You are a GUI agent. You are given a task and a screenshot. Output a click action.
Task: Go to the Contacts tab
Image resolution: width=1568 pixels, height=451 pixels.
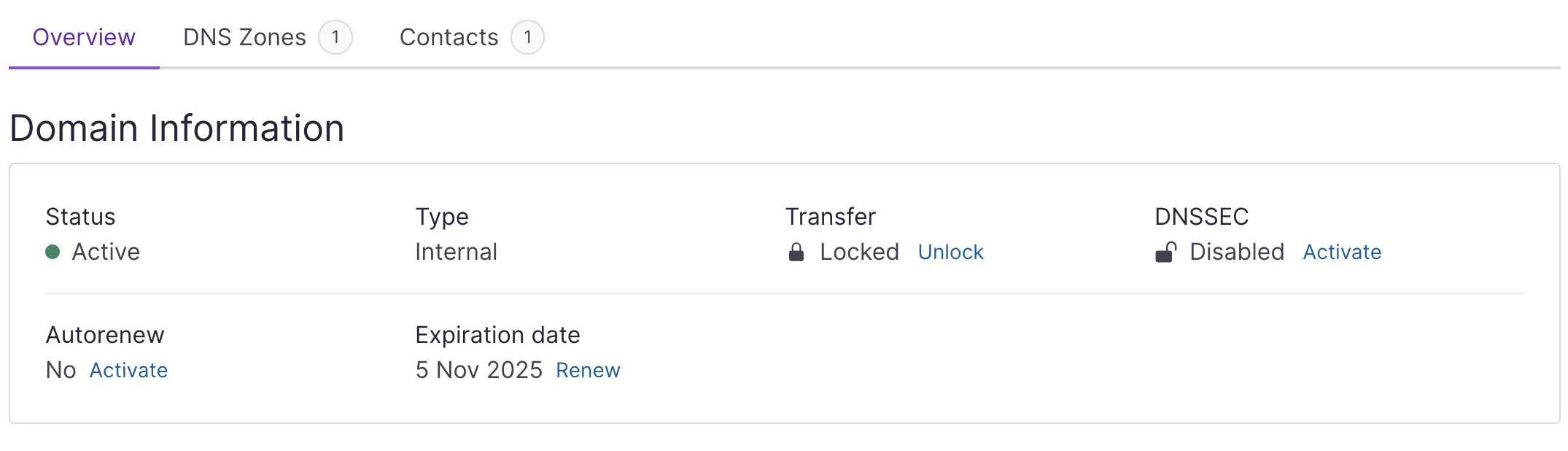(x=449, y=37)
